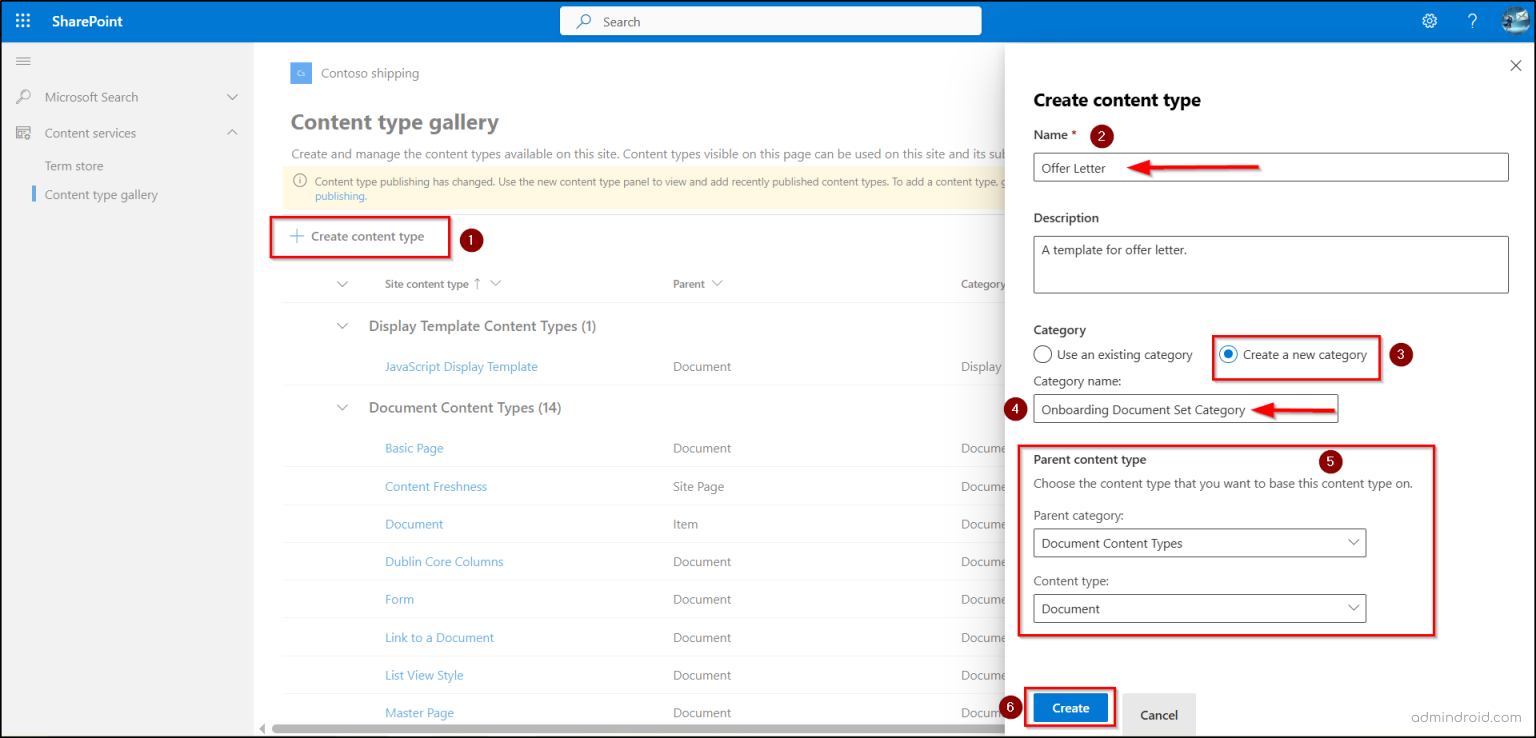Open the JavaScript Display Template link
This screenshot has width=1536, height=738.
[x=461, y=366]
